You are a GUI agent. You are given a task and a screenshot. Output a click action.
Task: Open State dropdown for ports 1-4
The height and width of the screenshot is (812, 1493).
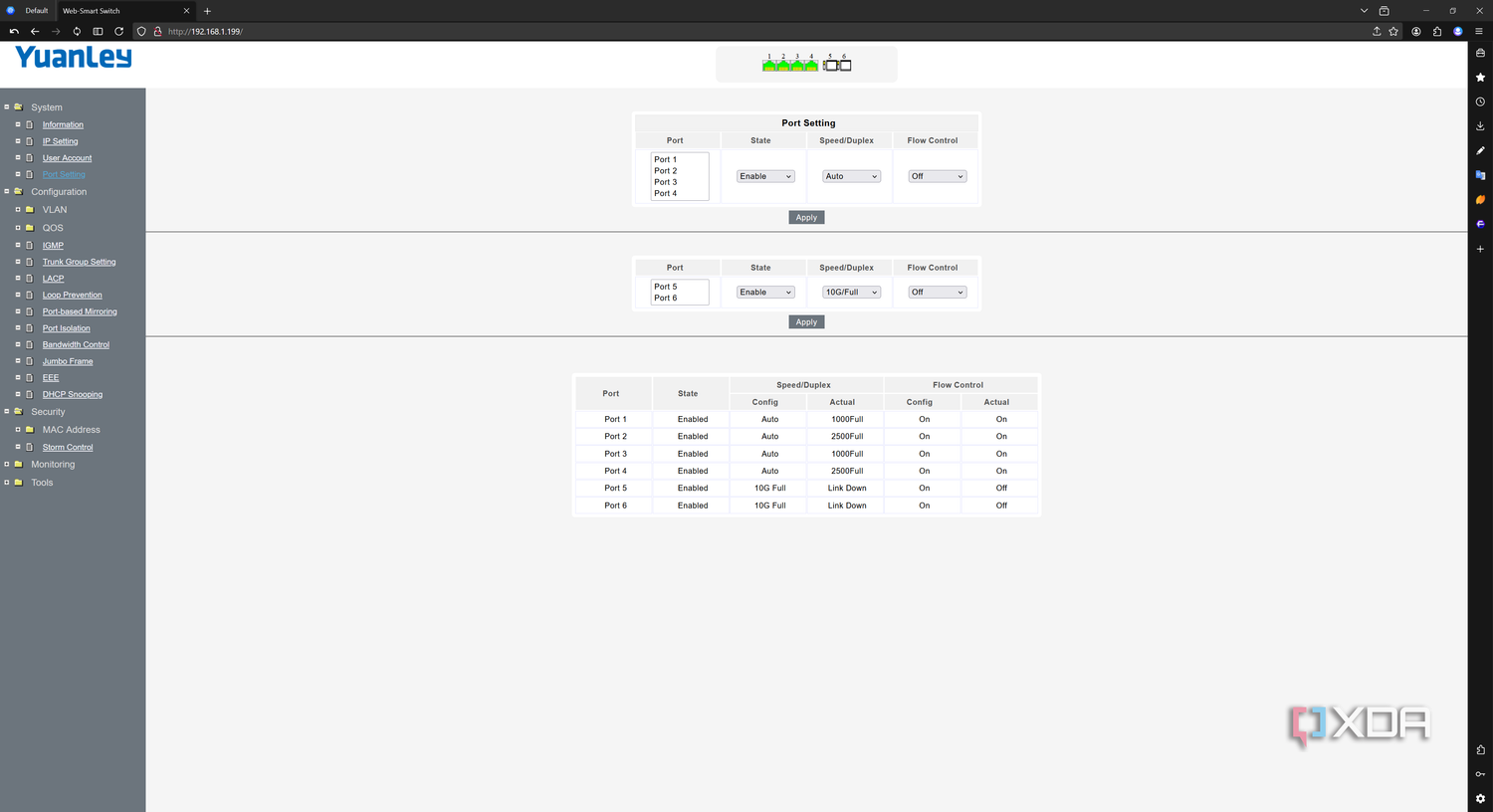[765, 176]
